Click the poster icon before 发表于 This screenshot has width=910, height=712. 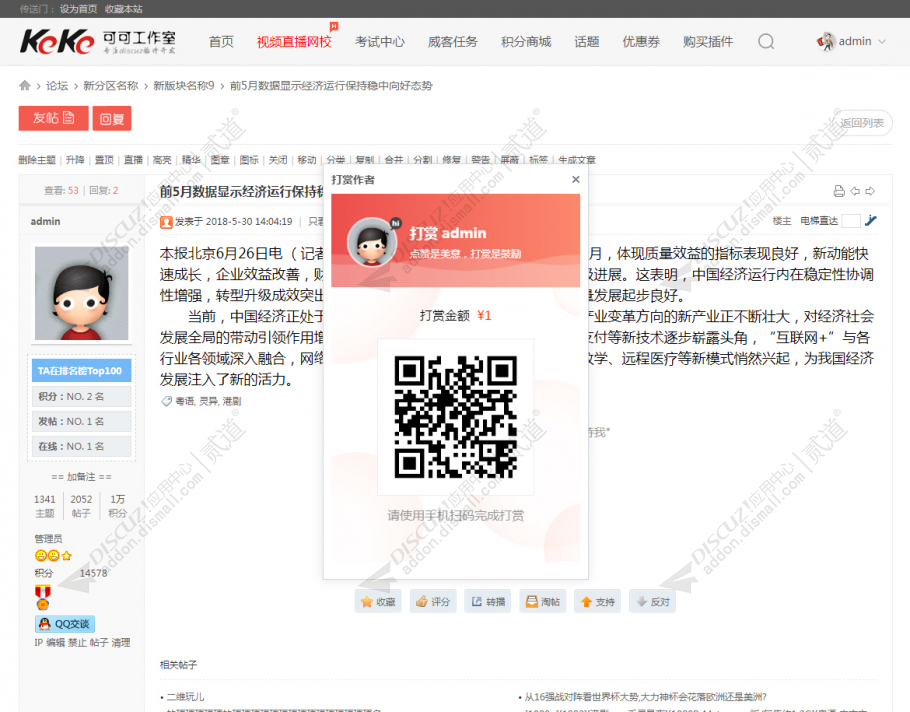tap(167, 222)
